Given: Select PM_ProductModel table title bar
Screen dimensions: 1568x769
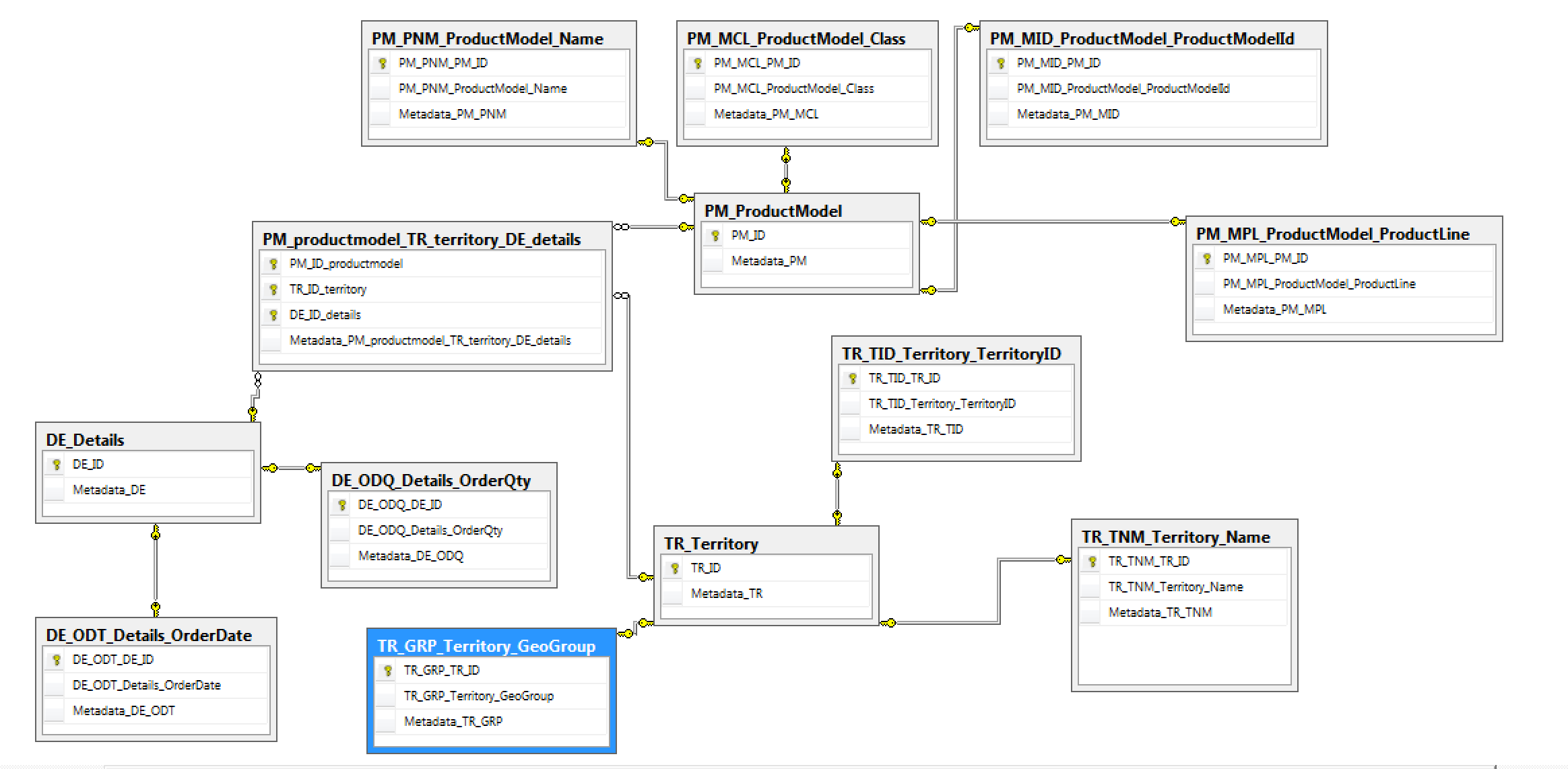Looking at the screenshot, I should [773, 211].
